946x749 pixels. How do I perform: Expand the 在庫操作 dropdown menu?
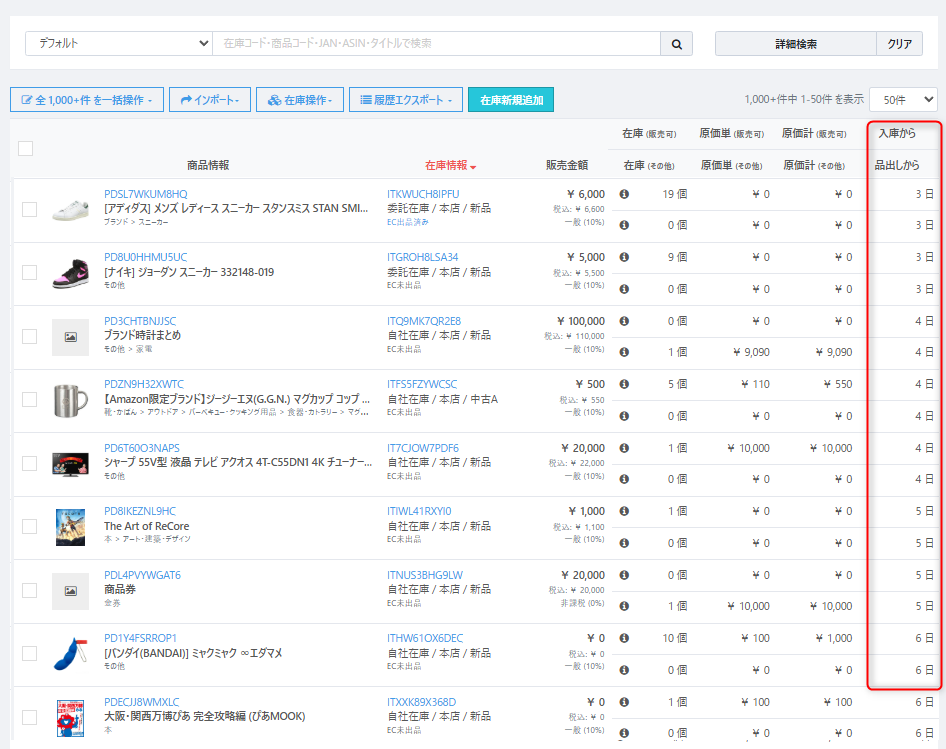(300, 100)
